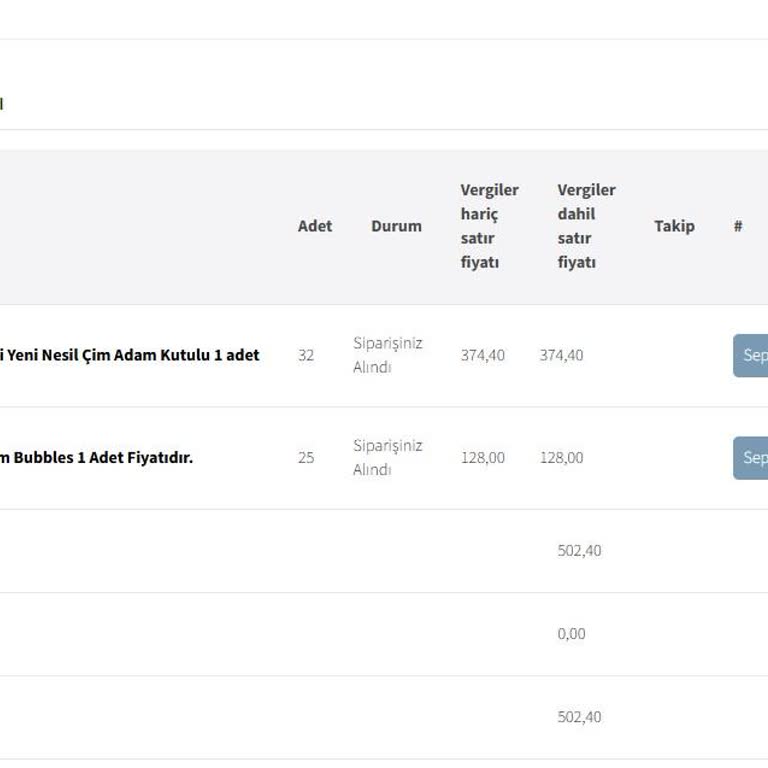
Task: Click the final 502,40 total
Action: (579, 717)
